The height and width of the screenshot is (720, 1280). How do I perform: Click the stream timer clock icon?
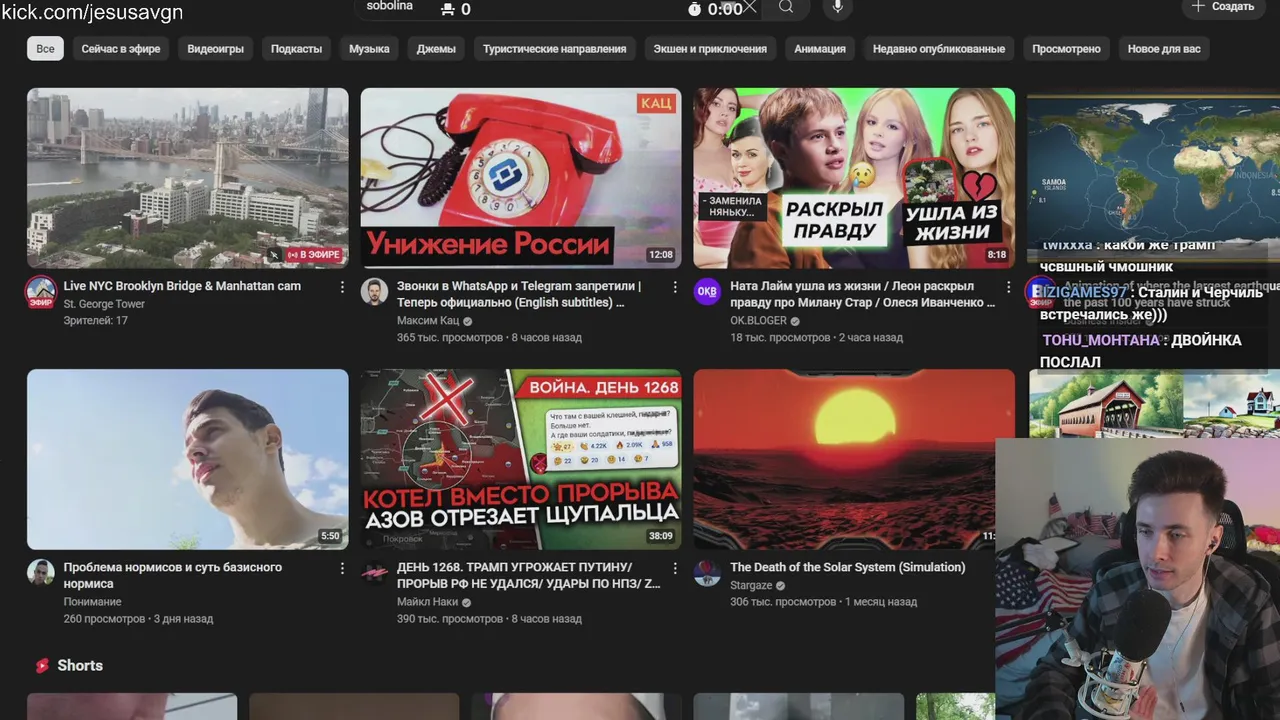click(695, 9)
